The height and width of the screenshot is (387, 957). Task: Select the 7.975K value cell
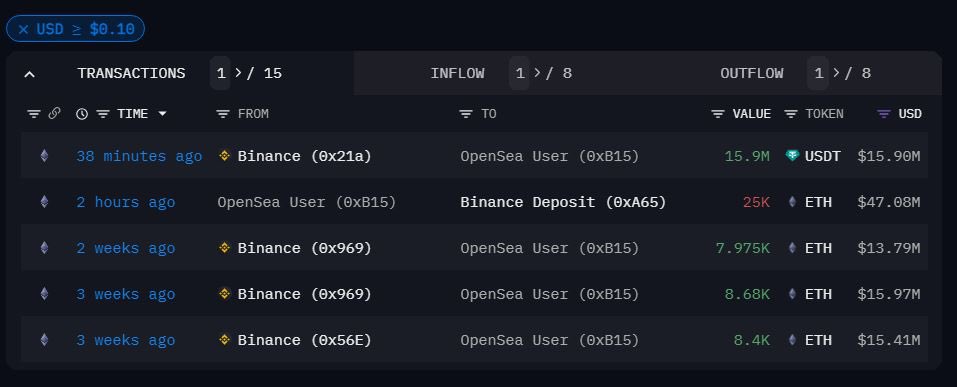pos(743,248)
